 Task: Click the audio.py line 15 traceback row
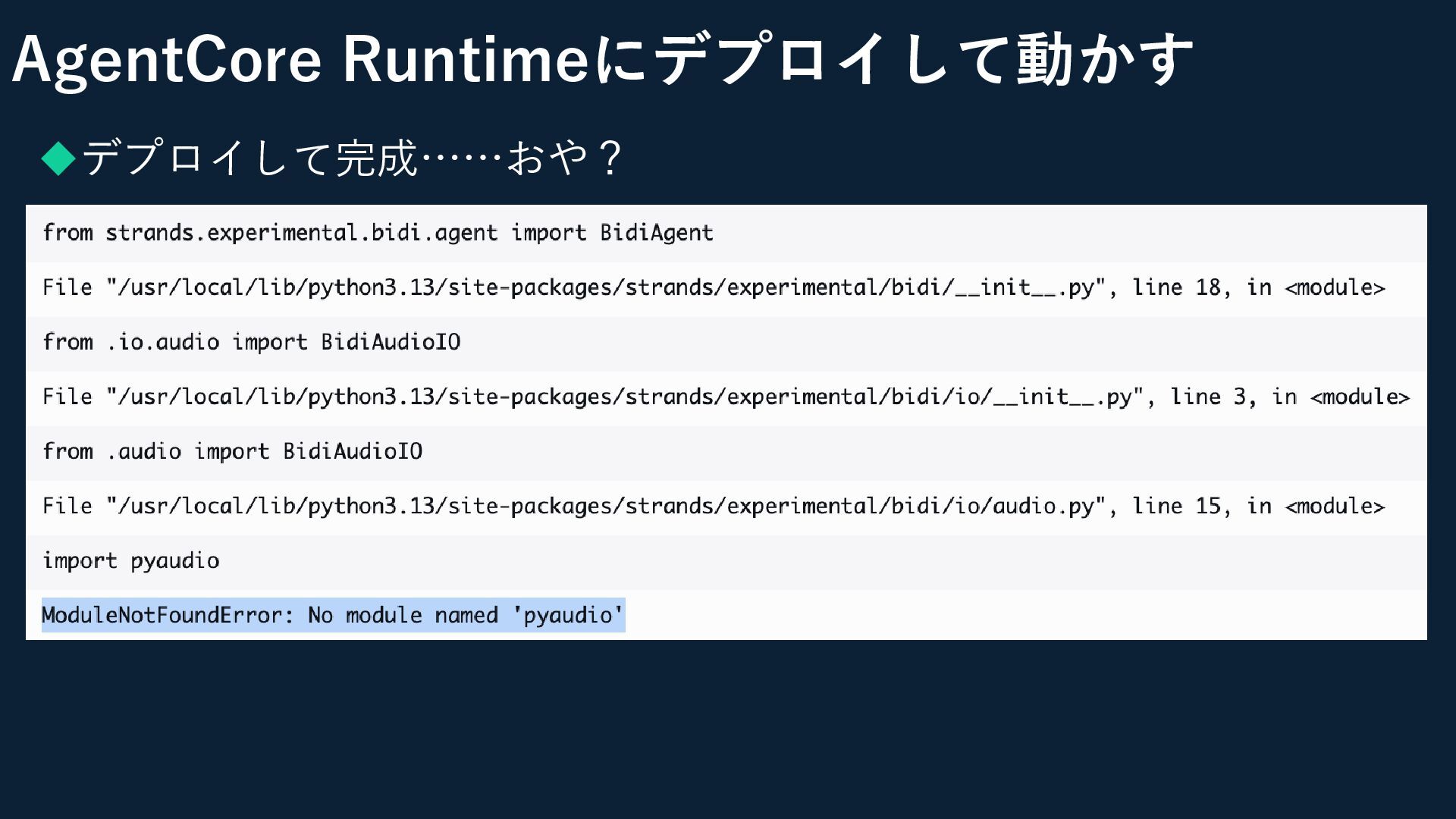point(713,507)
